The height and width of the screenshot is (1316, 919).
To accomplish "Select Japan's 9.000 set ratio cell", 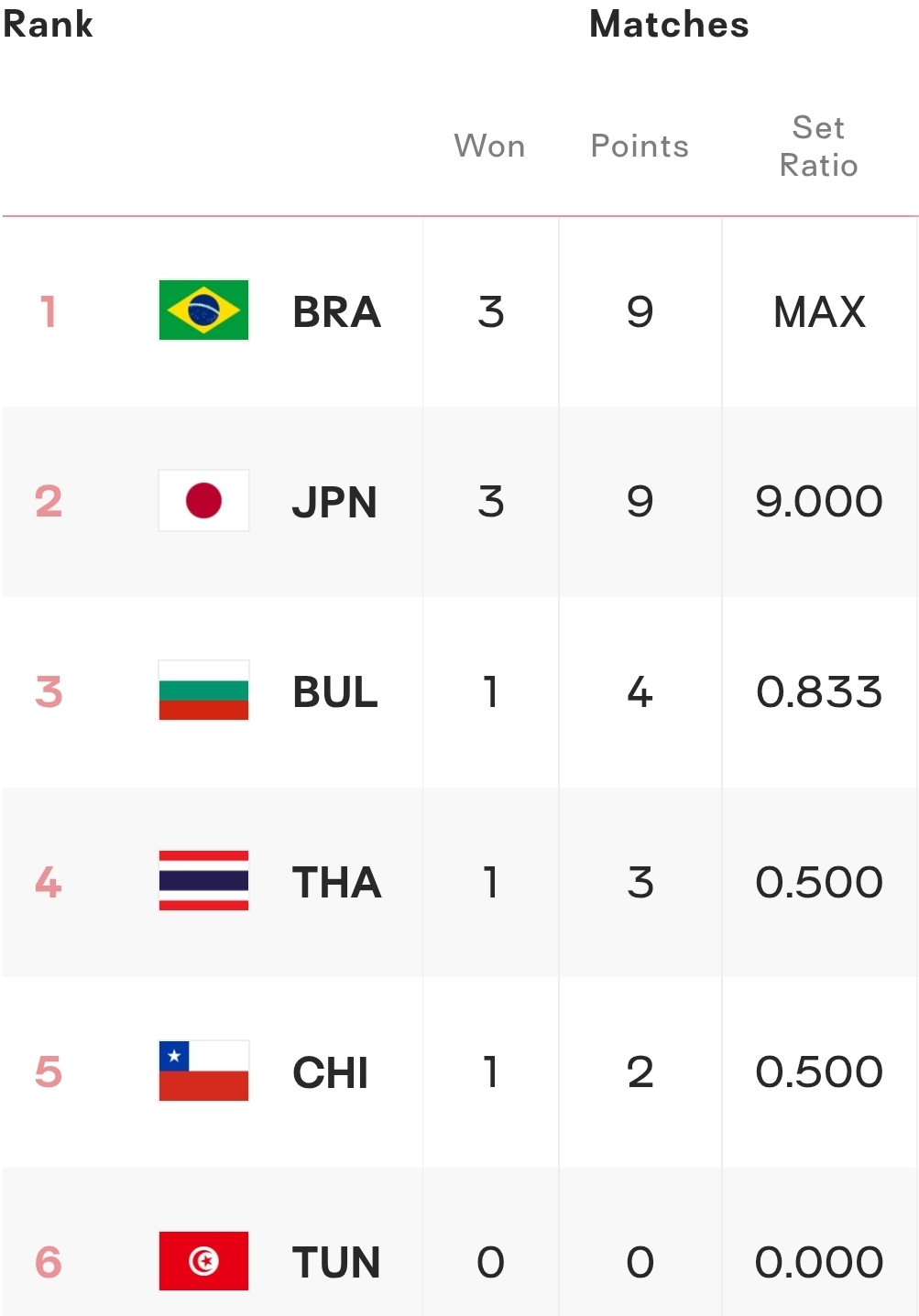I will point(820,502).
